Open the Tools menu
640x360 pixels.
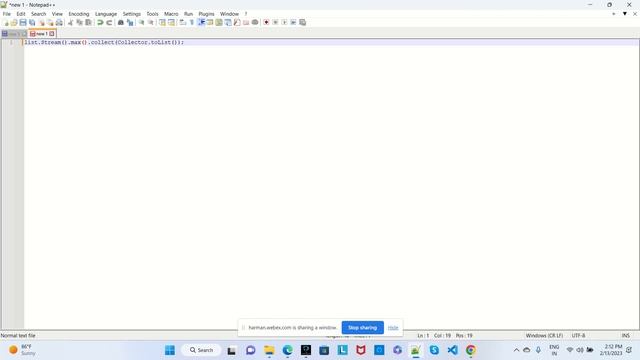click(x=153, y=14)
